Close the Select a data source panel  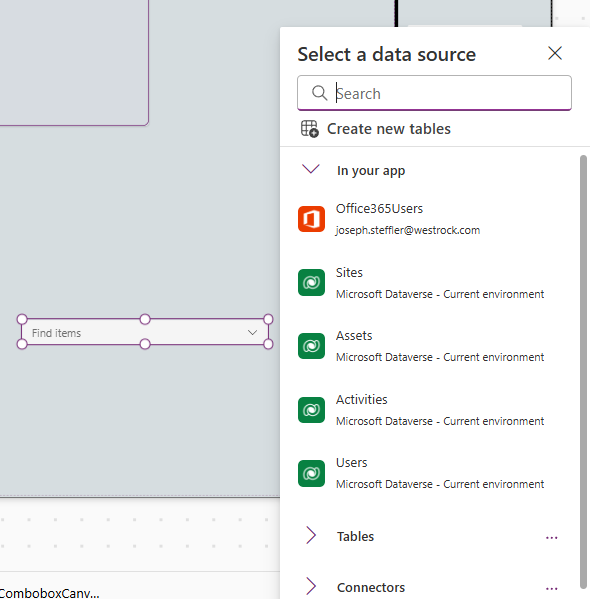pyautogui.click(x=555, y=53)
